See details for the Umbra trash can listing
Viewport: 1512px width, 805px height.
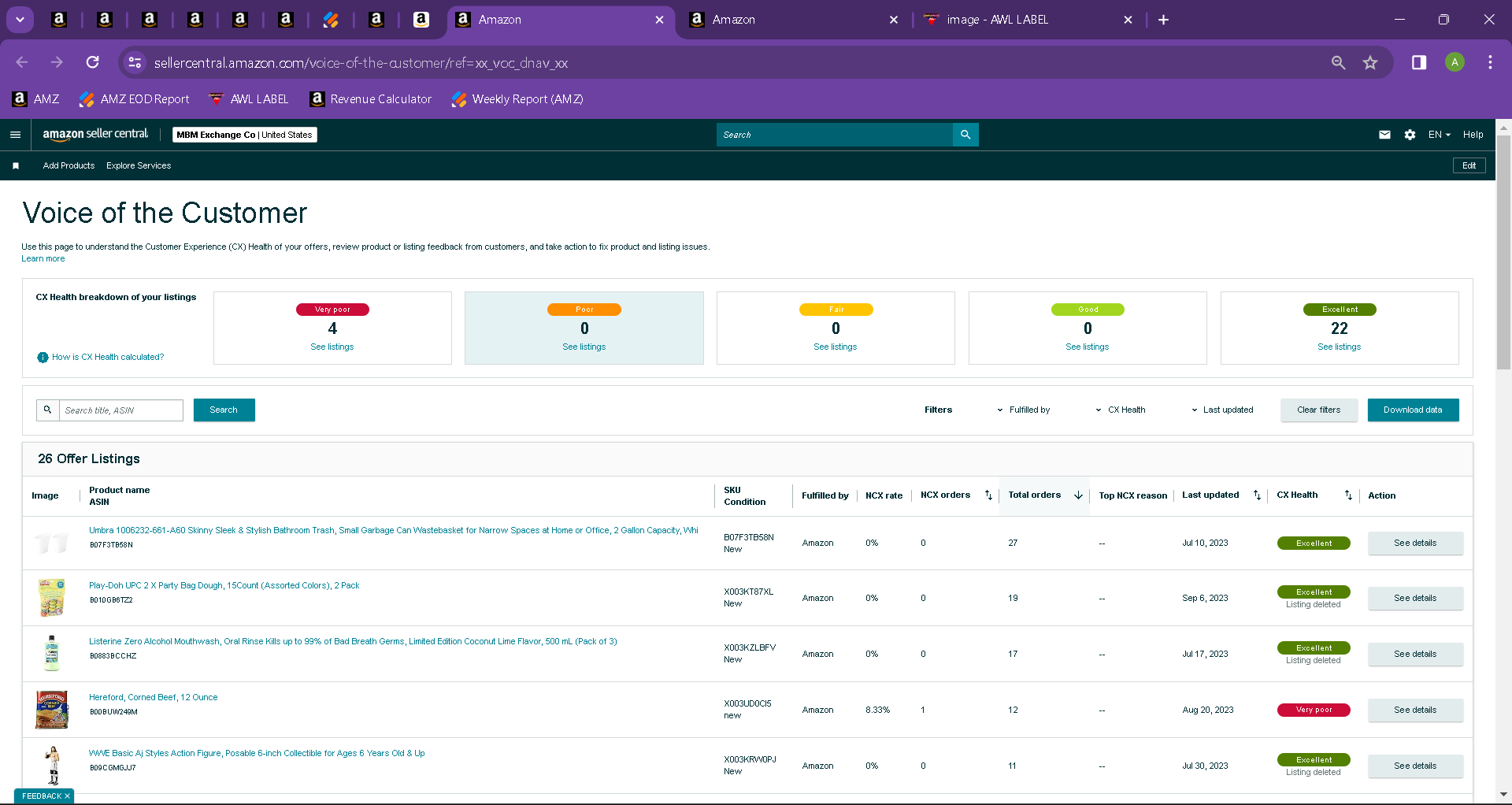tap(1415, 543)
